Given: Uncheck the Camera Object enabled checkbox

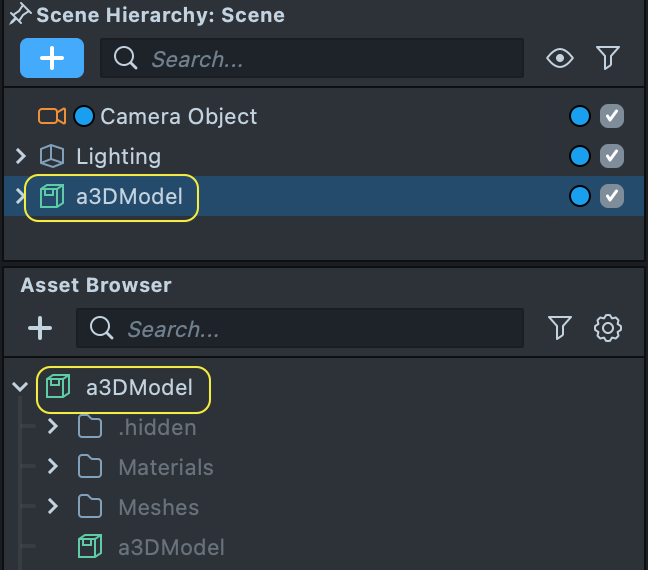Looking at the screenshot, I should pos(612,116).
